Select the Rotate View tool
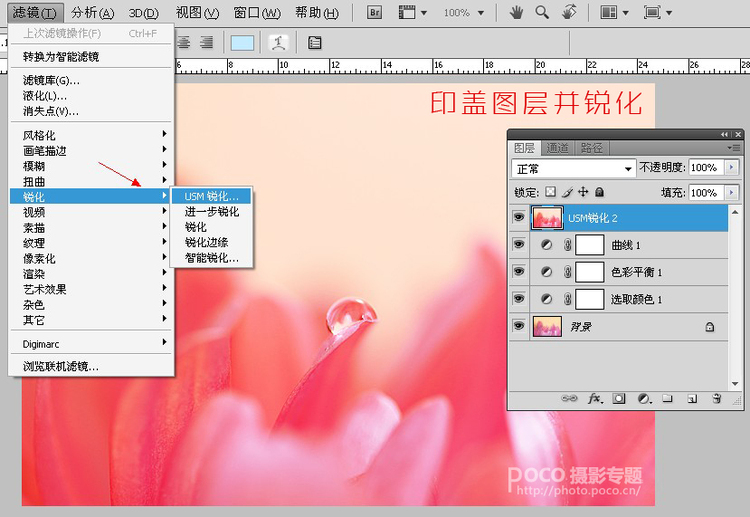This screenshot has width=750, height=517. click(569, 12)
